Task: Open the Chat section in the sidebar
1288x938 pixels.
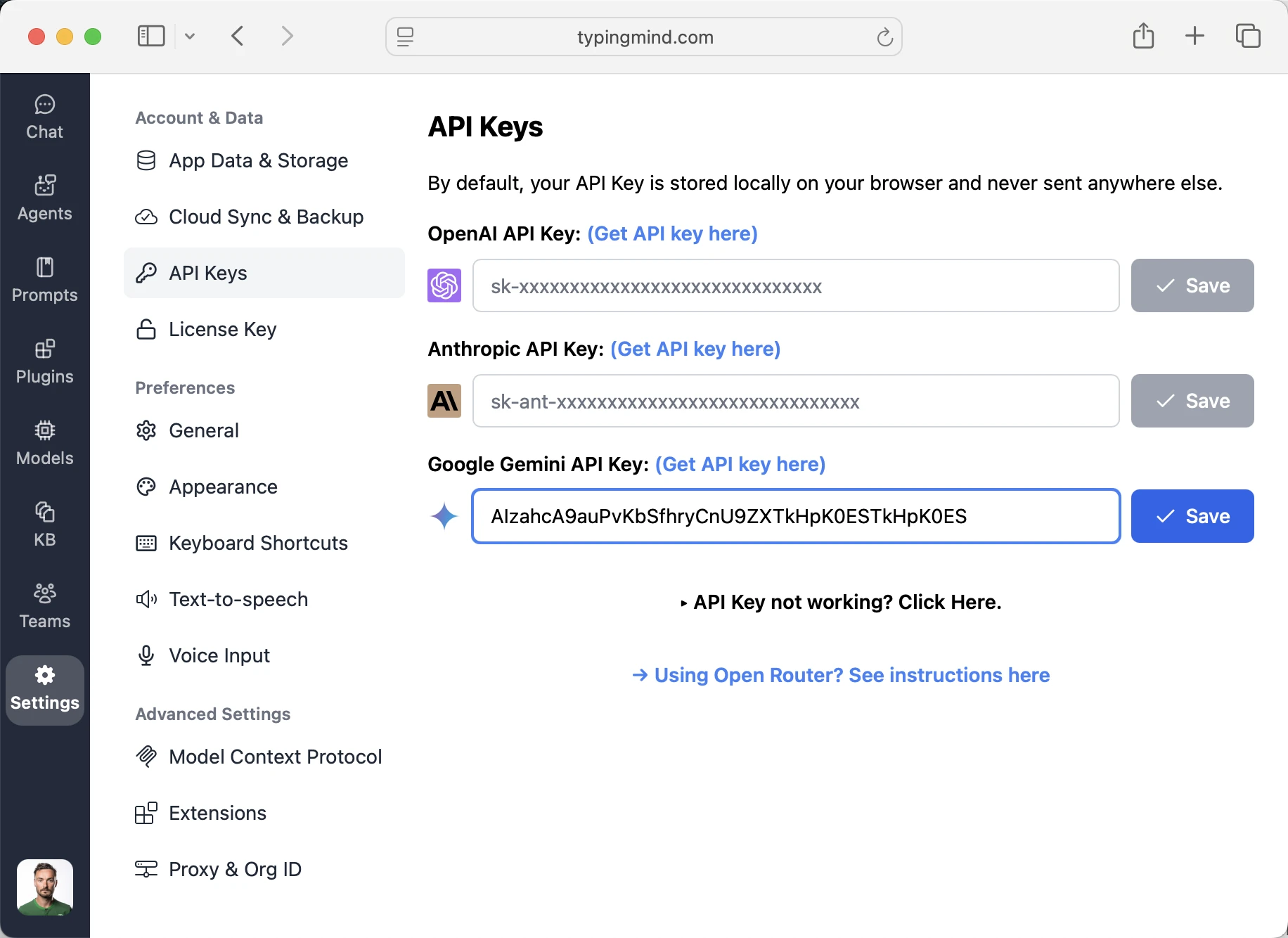Action: [x=44, y=116]
